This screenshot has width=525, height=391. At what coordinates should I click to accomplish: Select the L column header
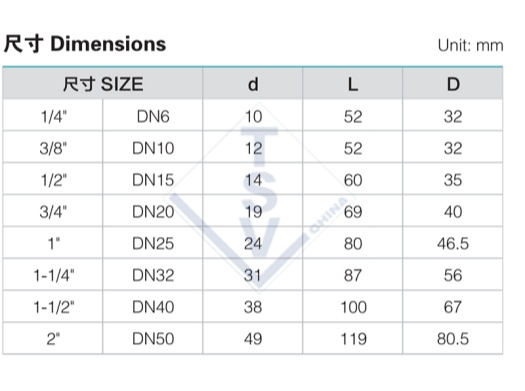click(353, 84)
